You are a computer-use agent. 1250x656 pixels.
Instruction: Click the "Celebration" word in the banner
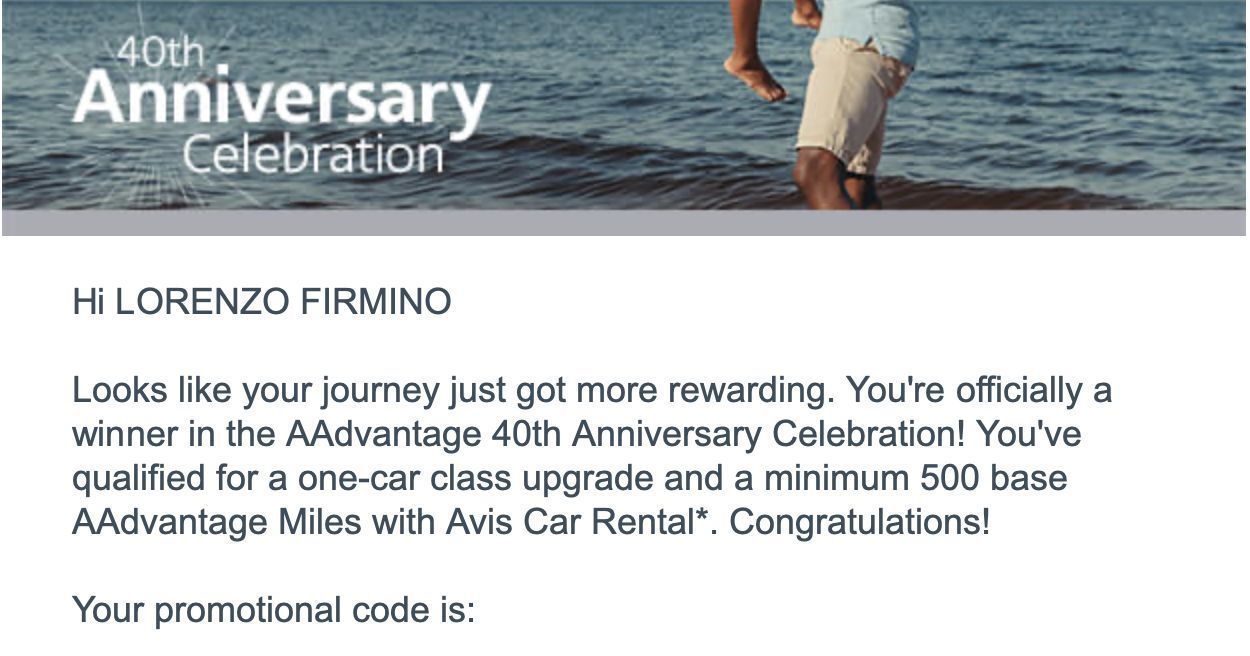[313, 156]
